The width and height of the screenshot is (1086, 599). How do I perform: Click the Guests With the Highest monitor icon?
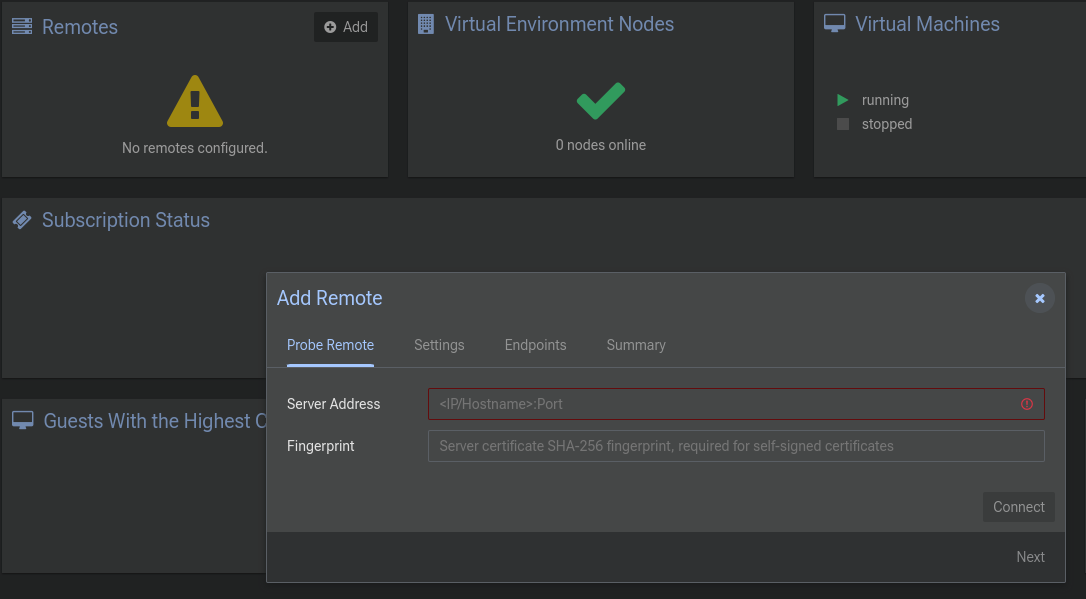(x=23, y=421)
